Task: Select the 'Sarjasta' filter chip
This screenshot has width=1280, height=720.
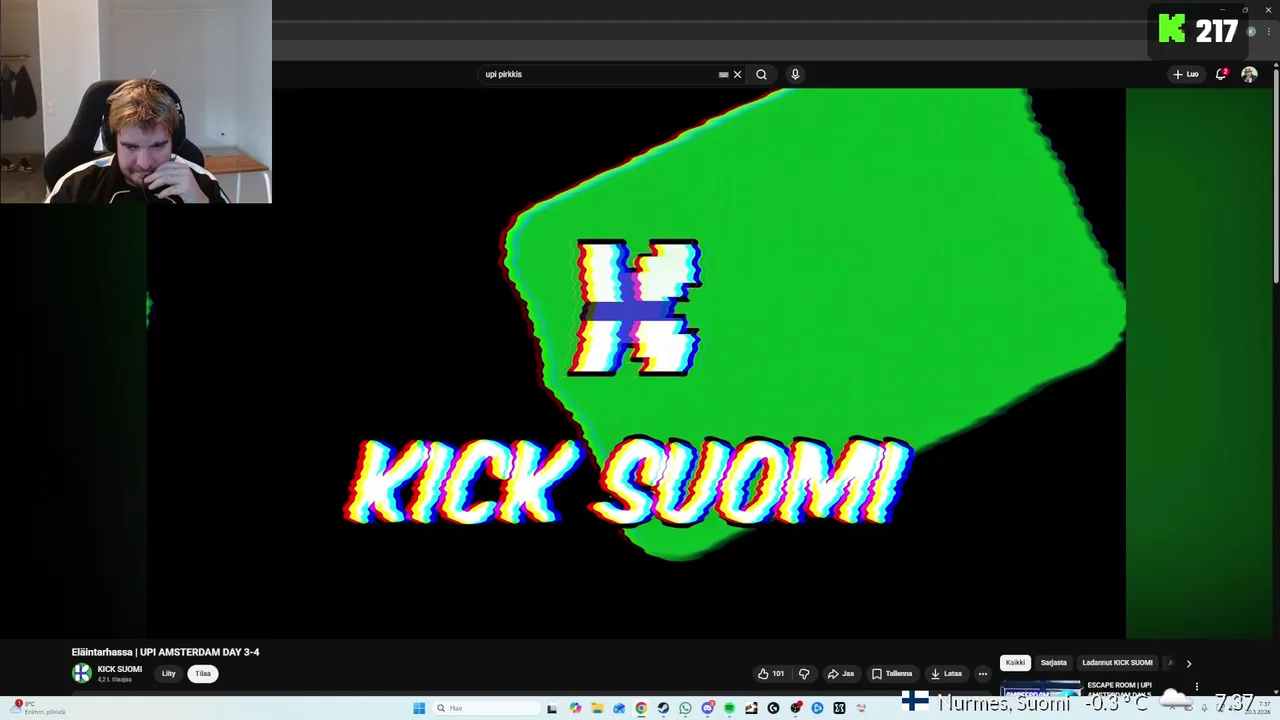Action: click(1053, 663)
